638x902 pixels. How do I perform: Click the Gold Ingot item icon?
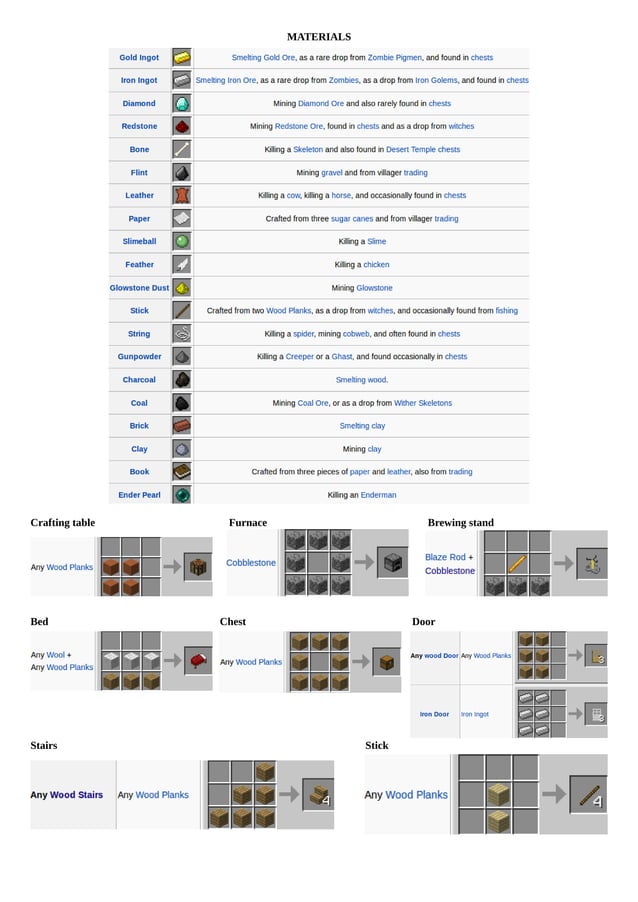click(x=182, y=58)
